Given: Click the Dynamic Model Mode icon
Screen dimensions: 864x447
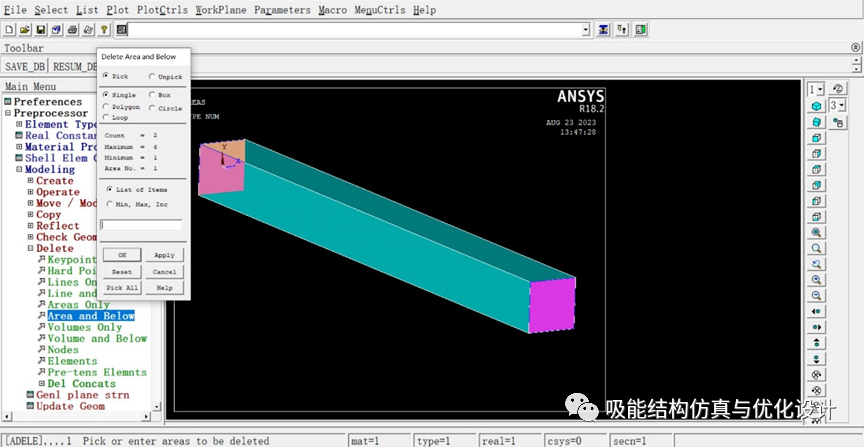Looking at the screenshot, I should pos(838,122).
